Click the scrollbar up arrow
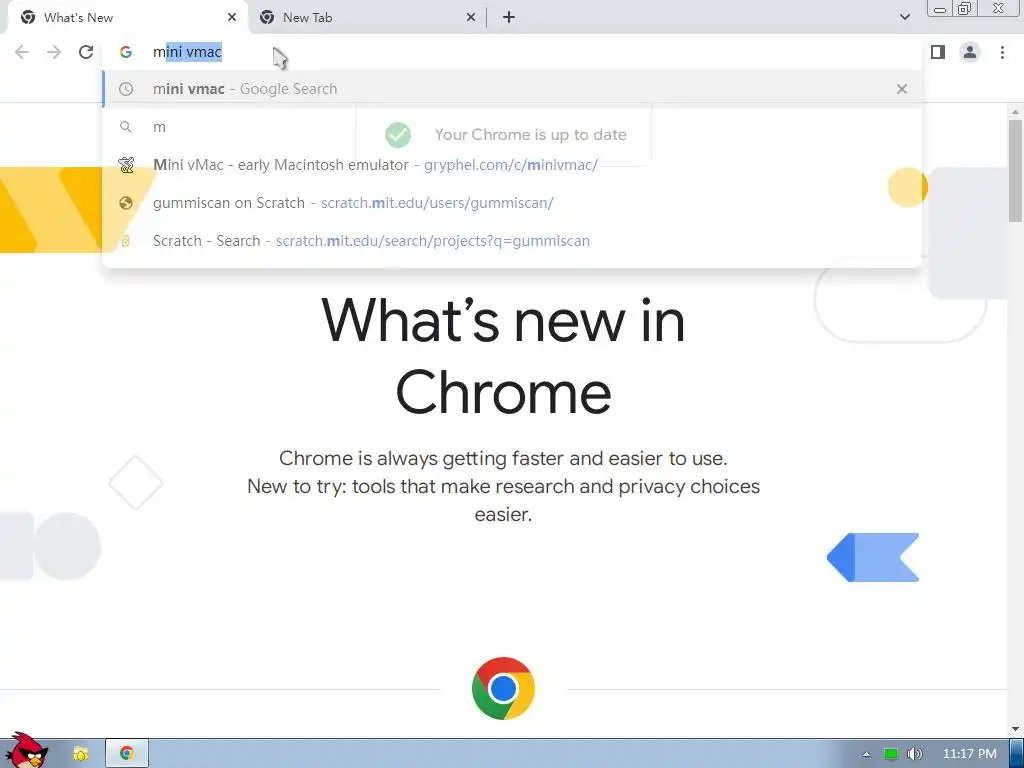1024x768 pixels. 1016,112
